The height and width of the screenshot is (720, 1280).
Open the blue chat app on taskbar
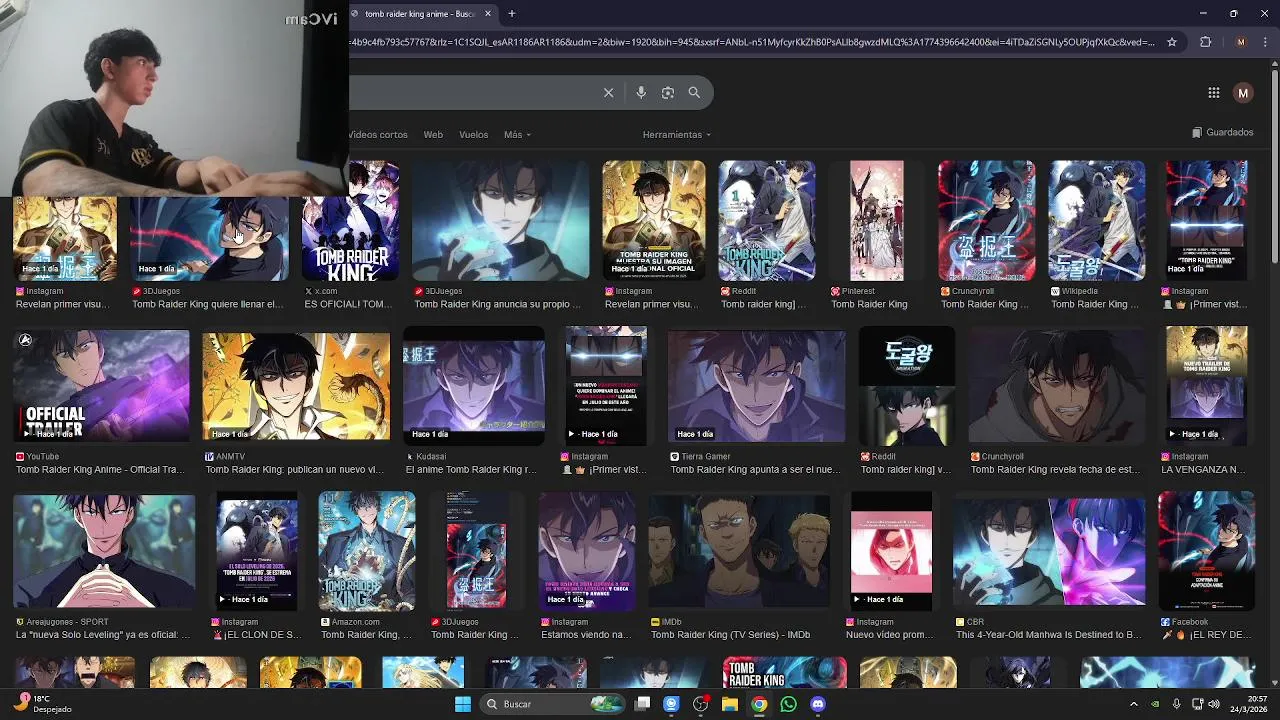pos(671,704)
